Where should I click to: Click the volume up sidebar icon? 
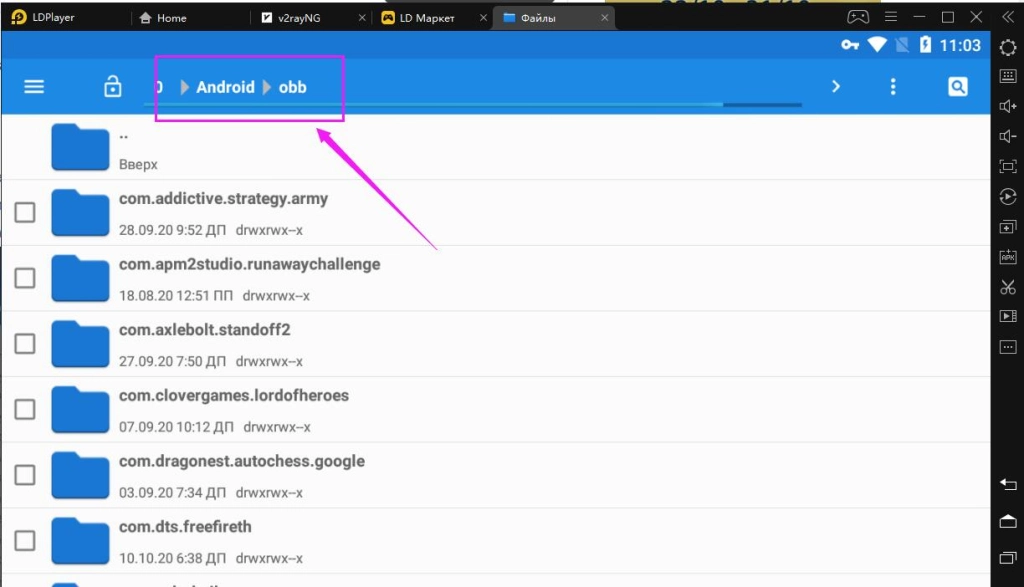pos(1008,106)
